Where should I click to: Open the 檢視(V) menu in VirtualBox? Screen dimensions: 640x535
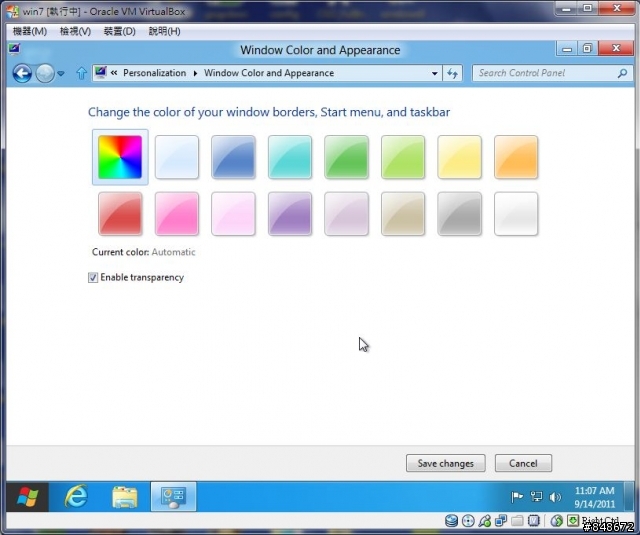click(75, 31)
